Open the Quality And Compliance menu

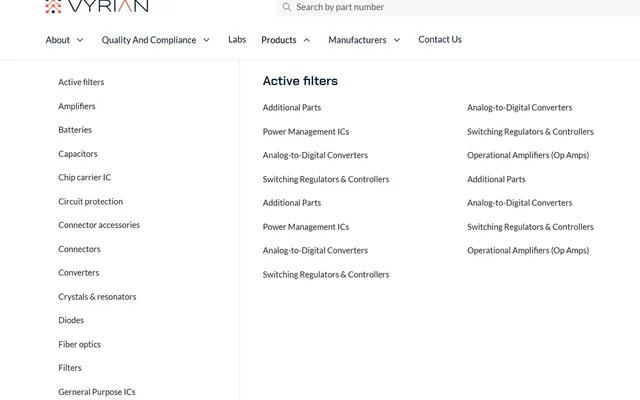149,40
